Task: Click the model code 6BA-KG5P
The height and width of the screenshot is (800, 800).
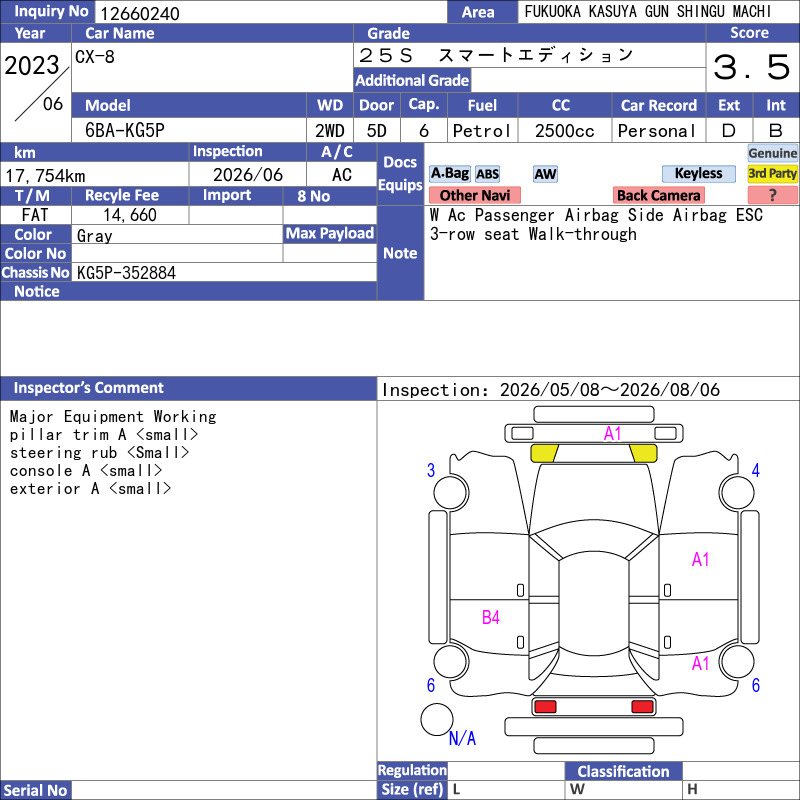Action: click(125, 131)
